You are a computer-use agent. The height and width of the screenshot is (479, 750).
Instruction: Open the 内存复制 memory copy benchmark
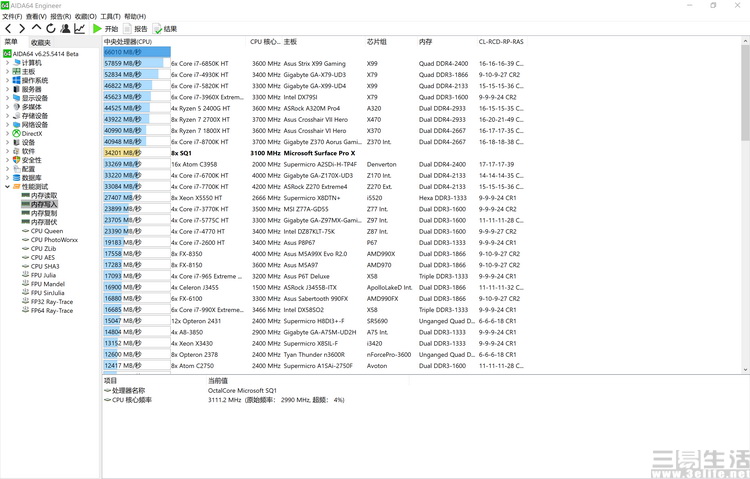click(x=40, y=213)
